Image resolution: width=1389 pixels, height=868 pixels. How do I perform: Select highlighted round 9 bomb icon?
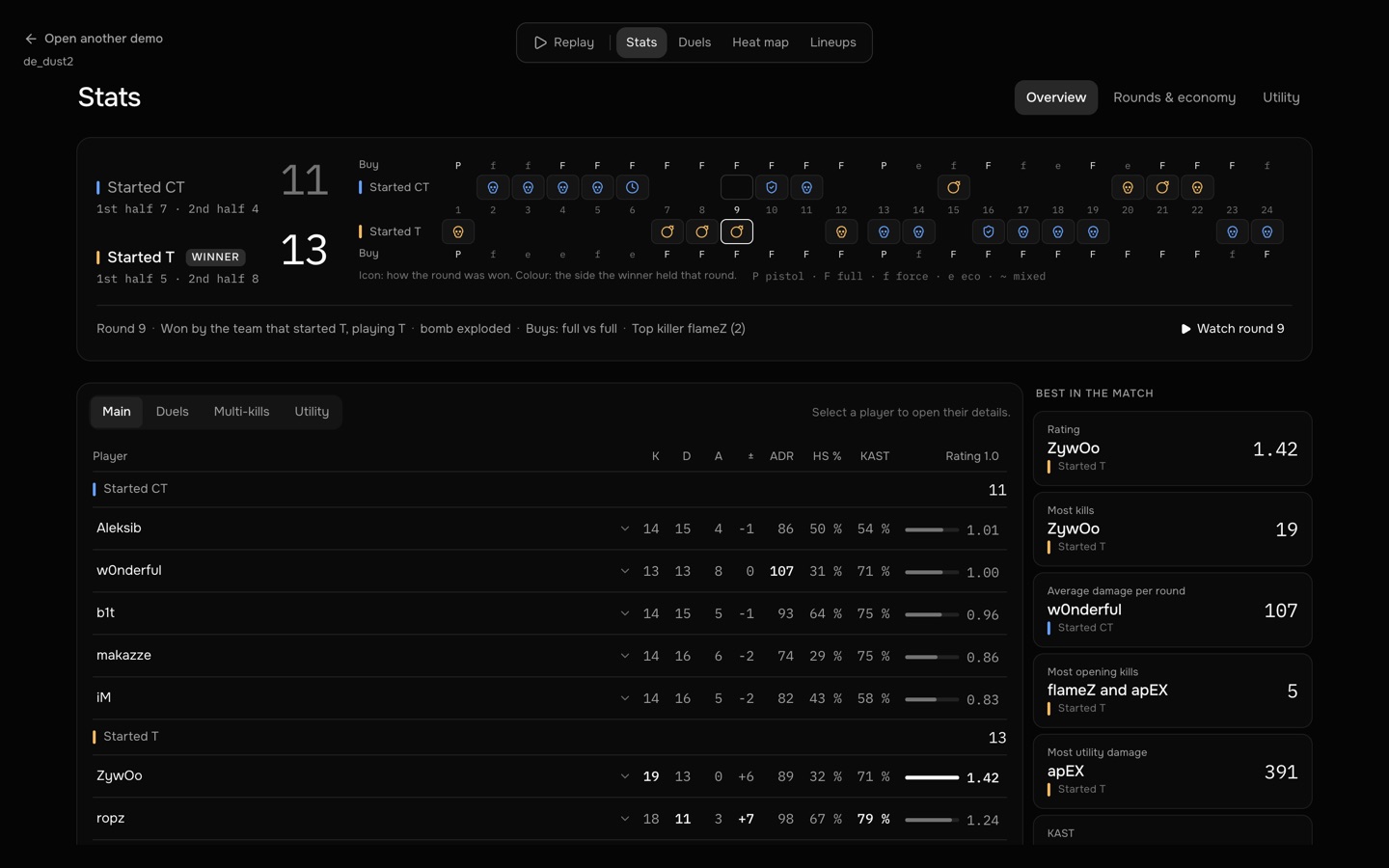(x=737, y=231)
